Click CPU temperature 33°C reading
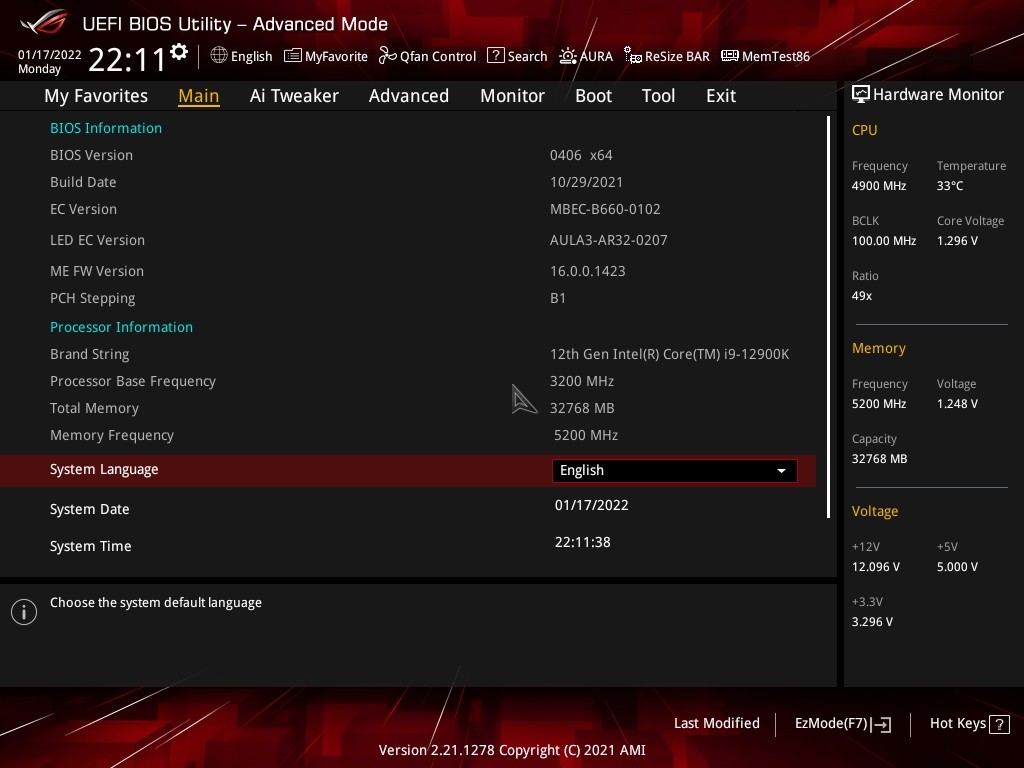This screenshot has height=768, width=1024. 950,185
